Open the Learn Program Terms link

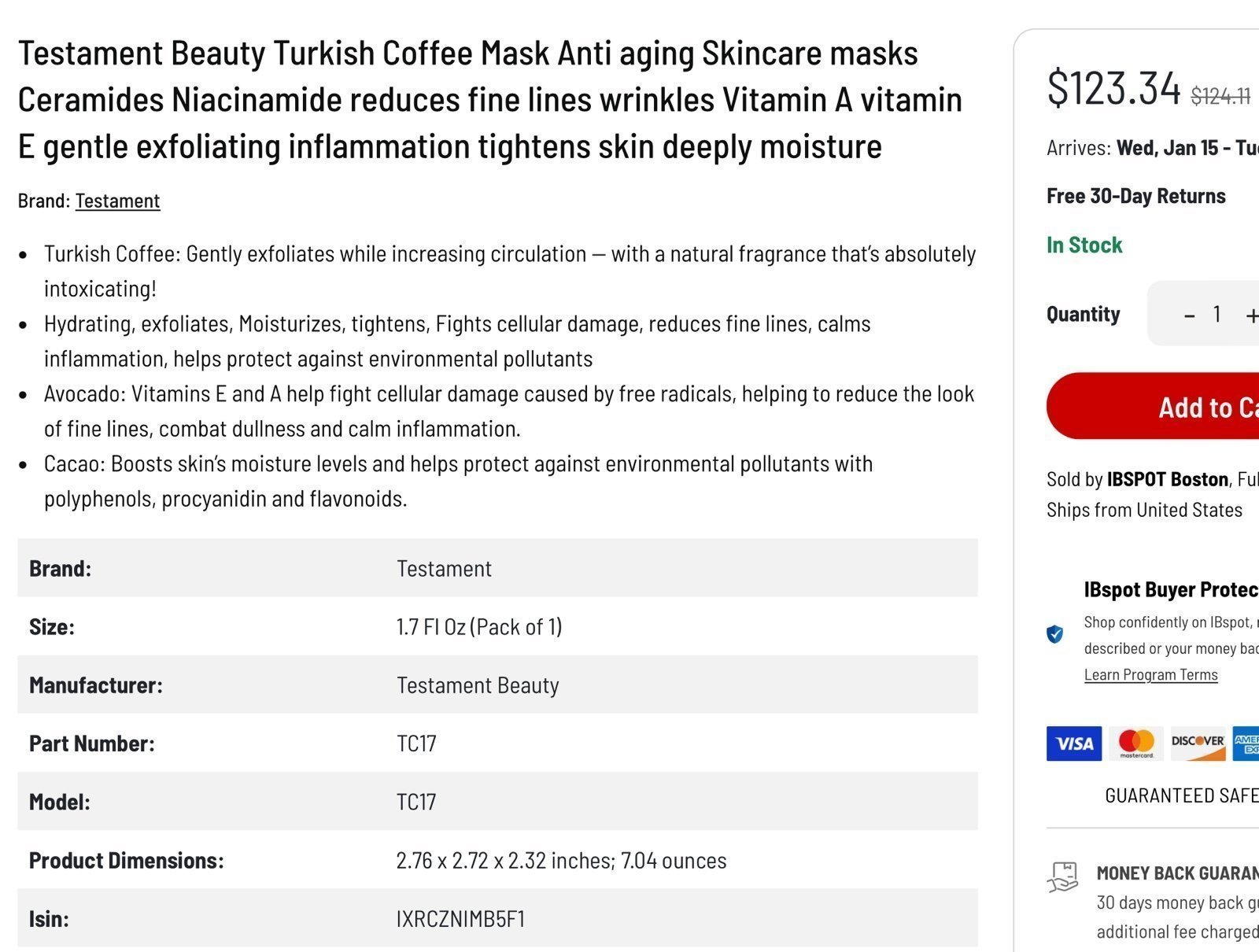[1150, 674]
